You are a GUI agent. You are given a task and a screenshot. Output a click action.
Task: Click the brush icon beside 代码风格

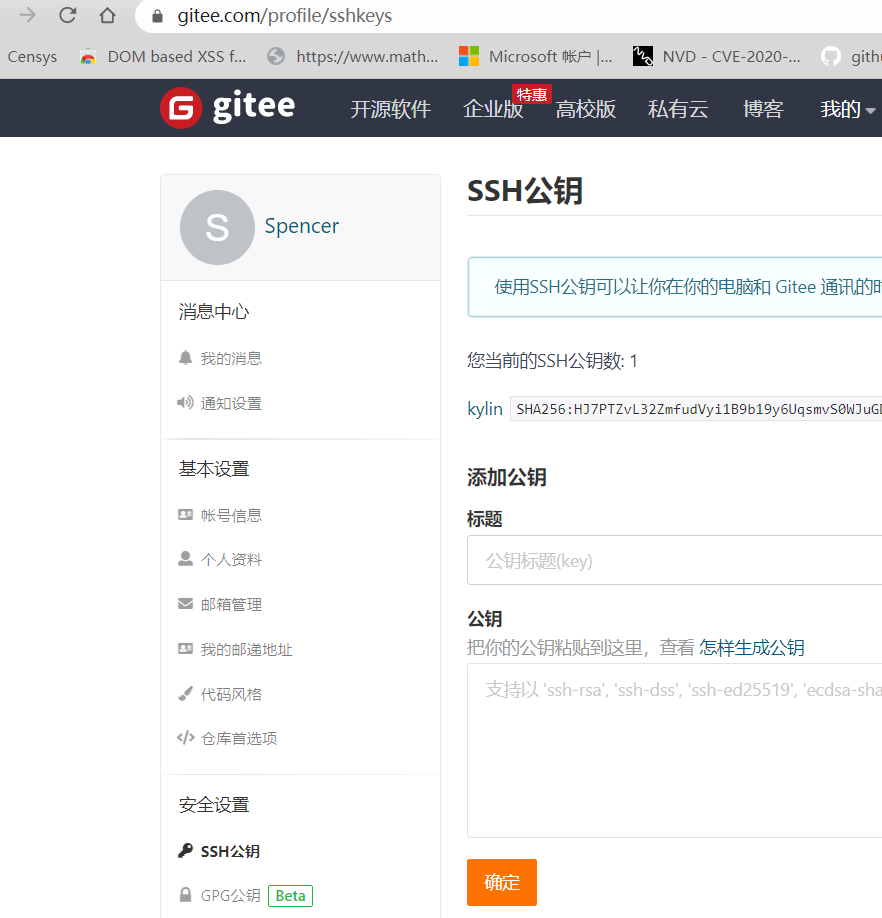click(185, 694)
